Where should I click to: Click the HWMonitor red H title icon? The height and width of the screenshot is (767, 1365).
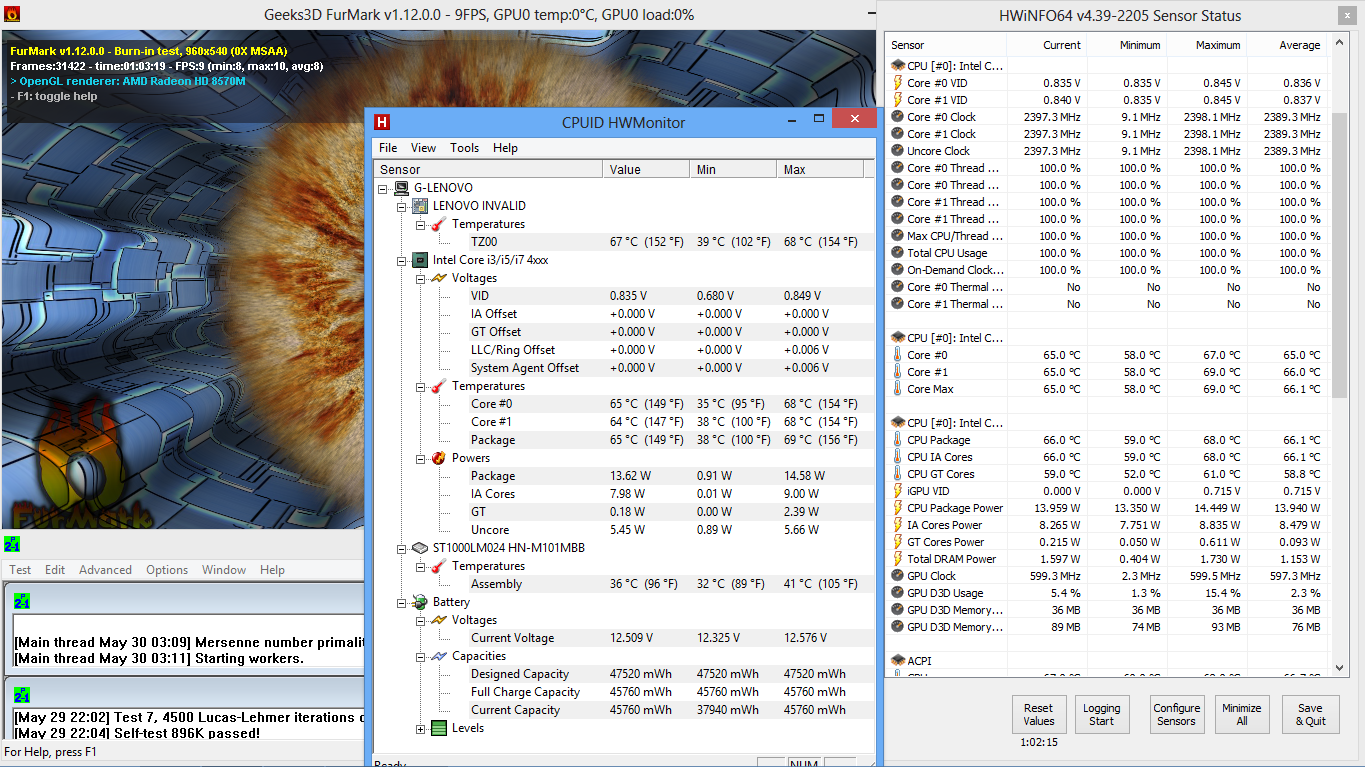(x=381, y=122)
